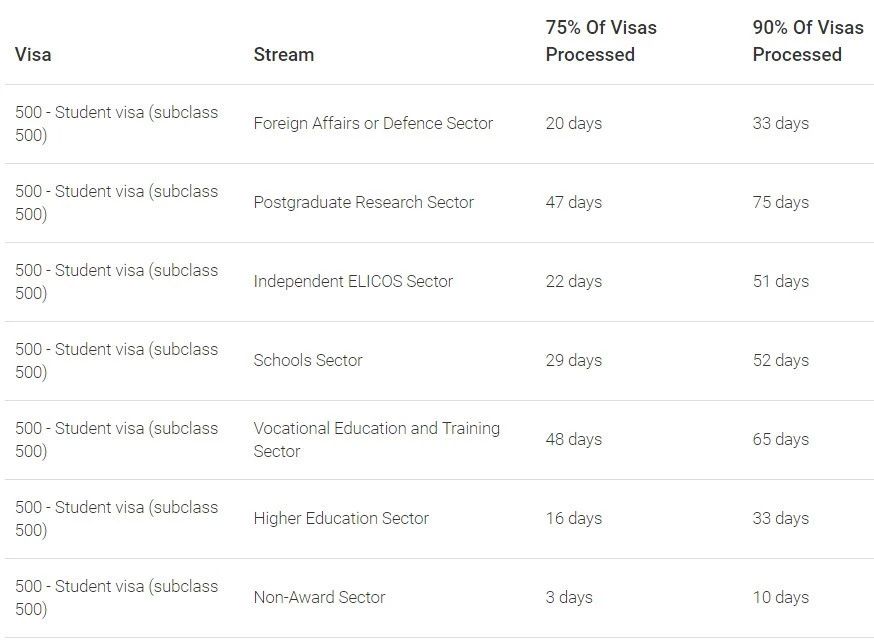Click the 20 days processing value
This screenshot has width=874, height=641.
(574, 123)
